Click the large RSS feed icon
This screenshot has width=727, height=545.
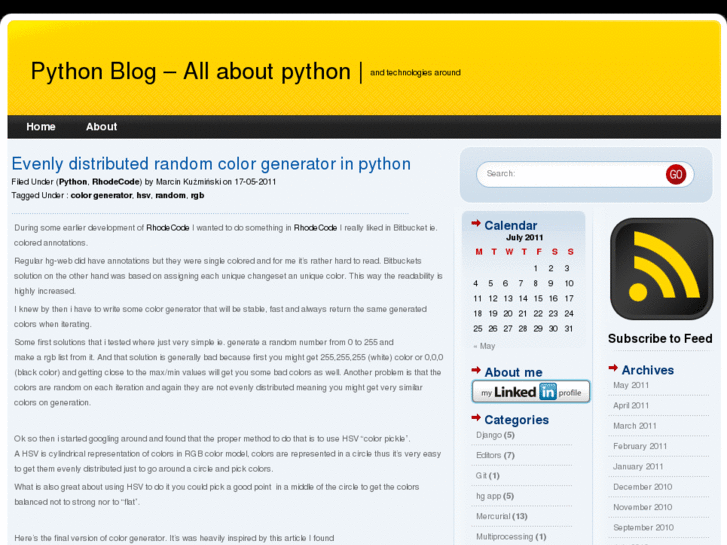pos(661,269)
